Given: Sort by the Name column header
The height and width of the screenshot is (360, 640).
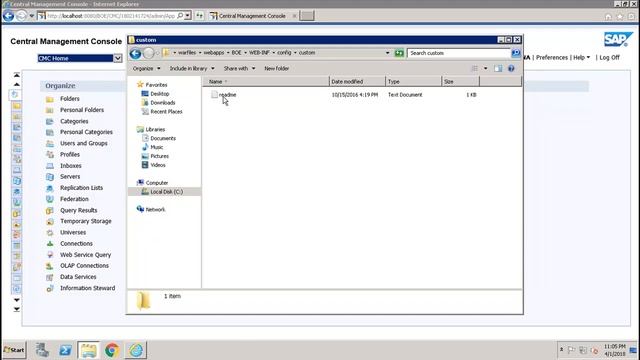Looking at the screenshot, I should [266, 82].
